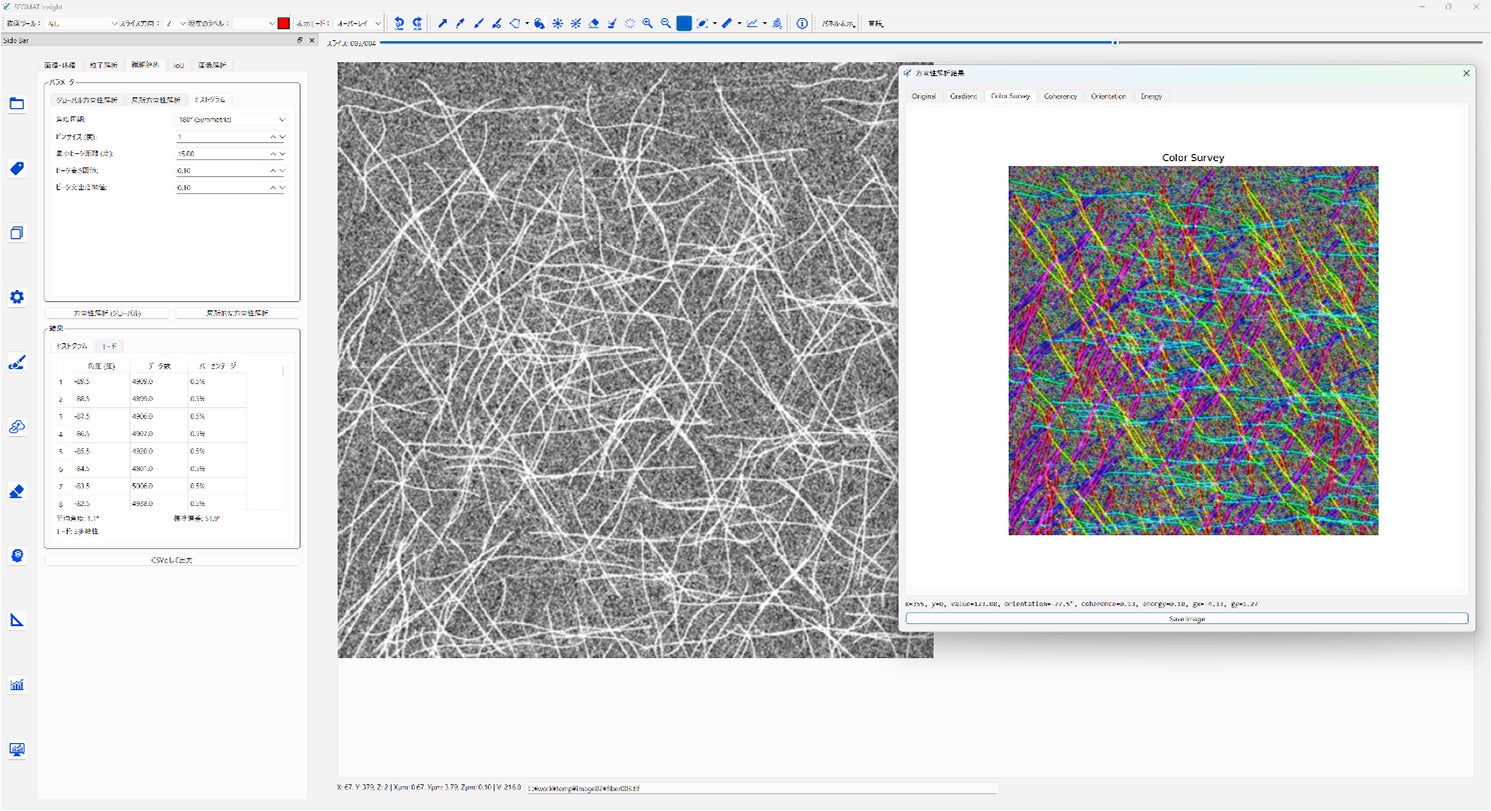Click the bar chart icon in sidebar
The image size is (1491, 811).
click(x=17, y=685)
